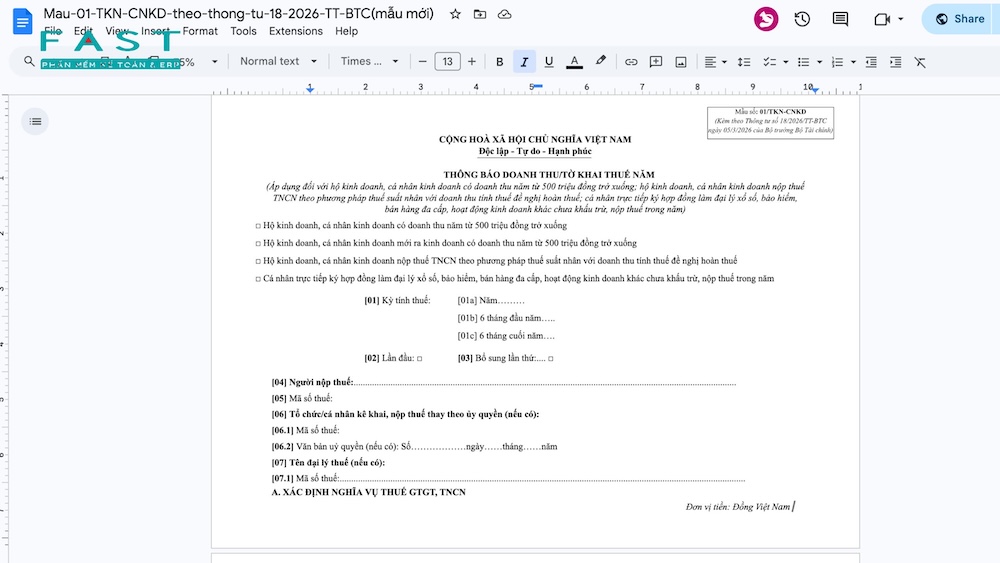Open the Help menu
This screenshot has width=1000, height=563.
[346, 31]
